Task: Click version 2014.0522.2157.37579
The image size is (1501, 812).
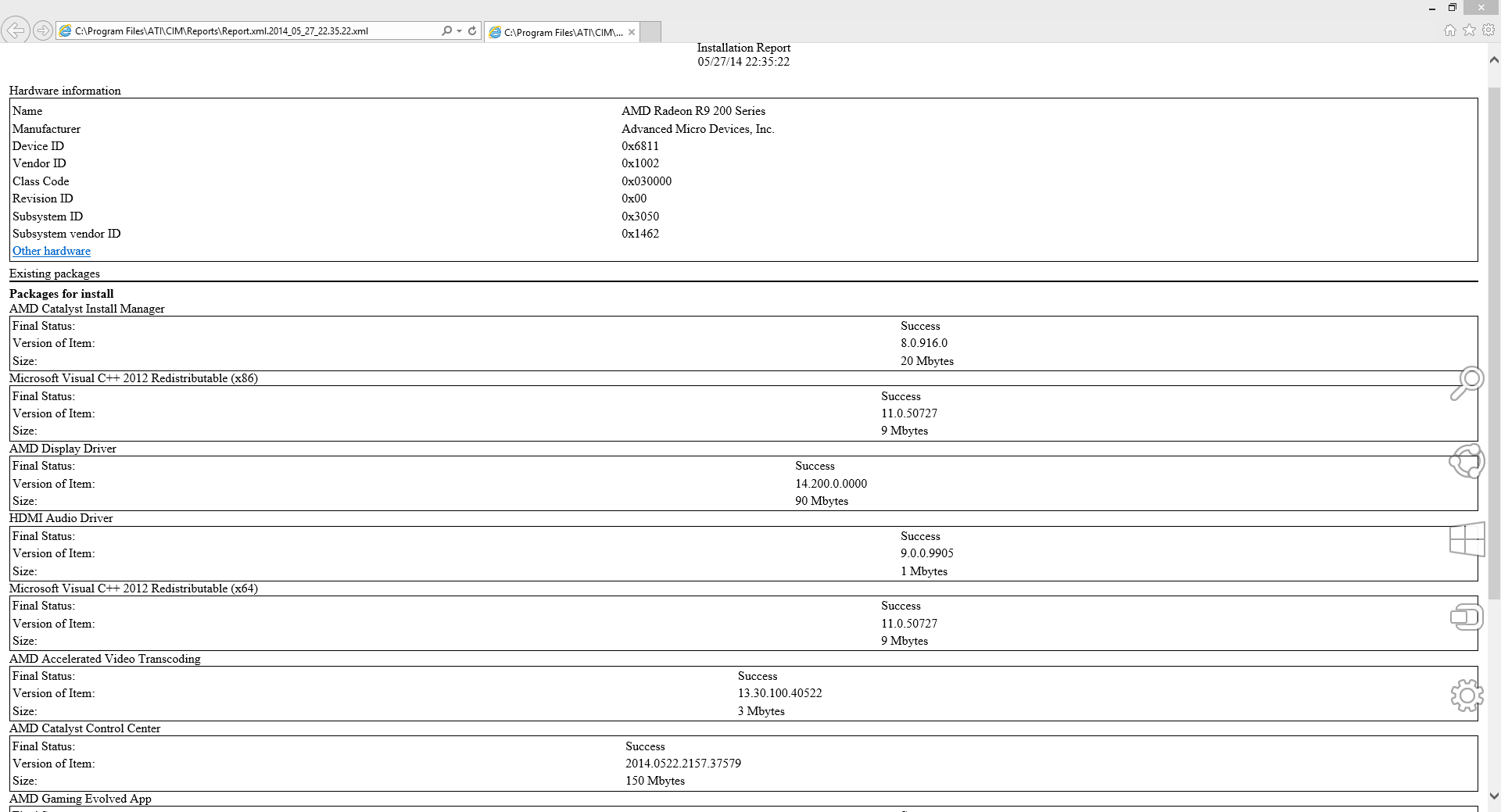Action: coord(683,764)
